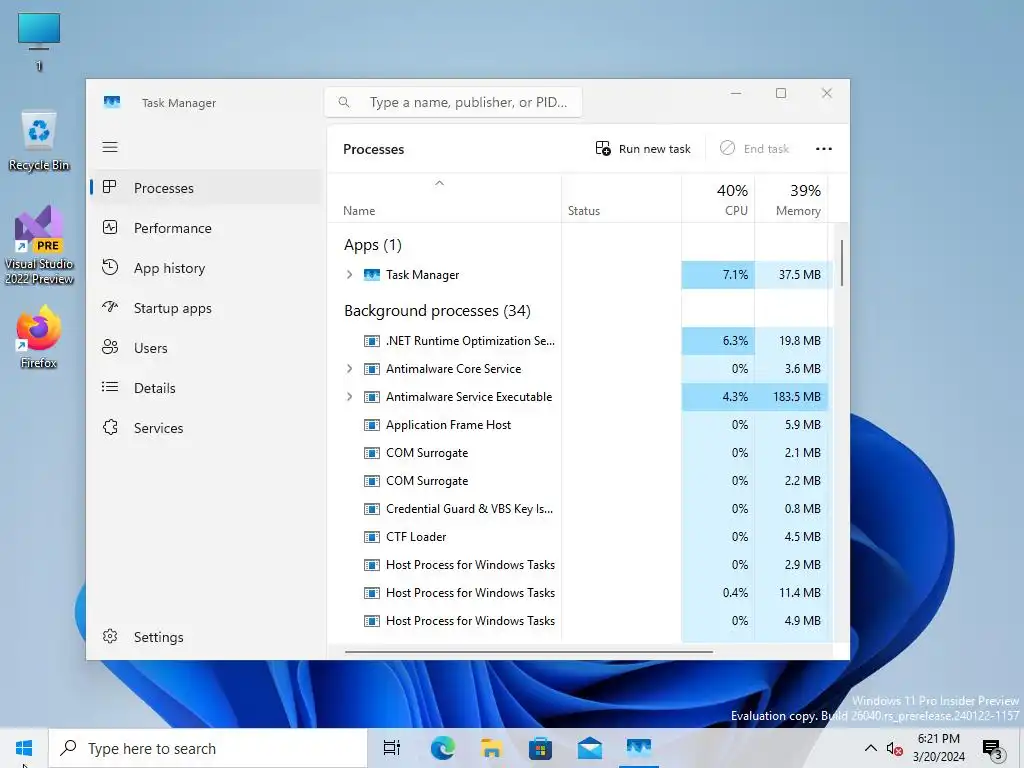Image resolution: width=1024 pixels, height=768 pixels.
Task: Select Credential Guard & VBS Key process
Action: [x=580, y=509]
